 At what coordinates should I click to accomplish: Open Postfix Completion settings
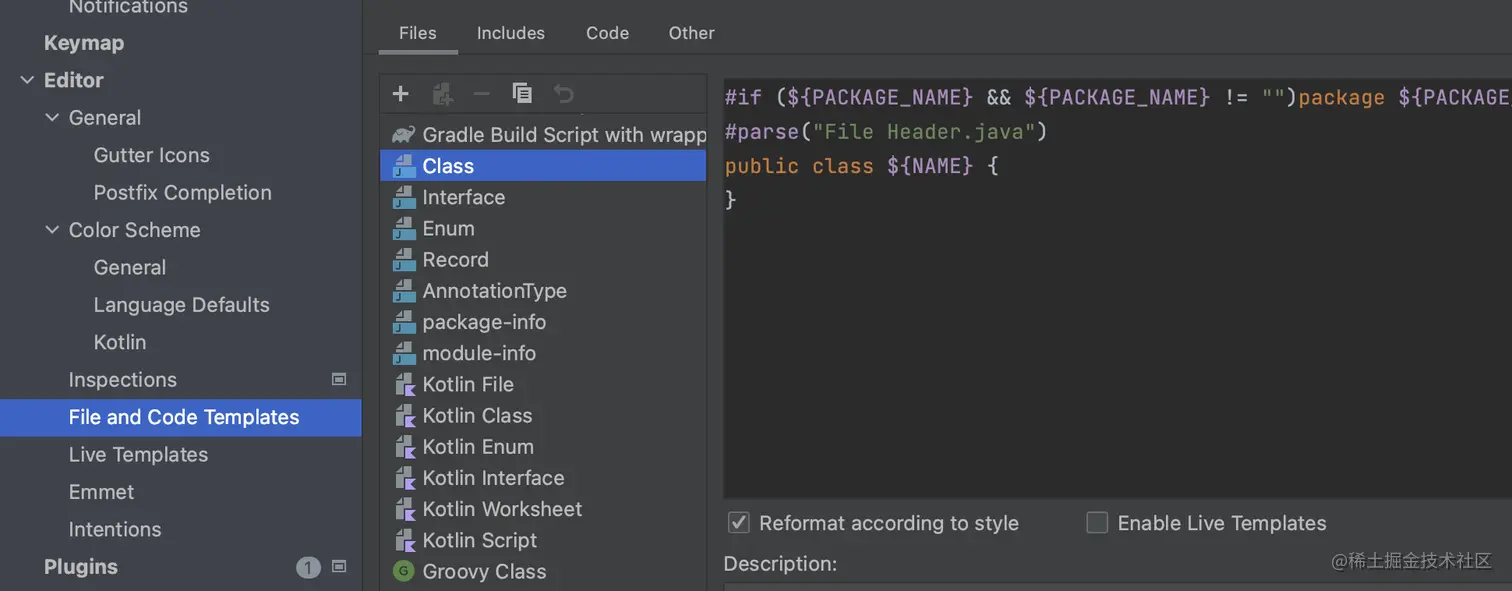[183, 192]
